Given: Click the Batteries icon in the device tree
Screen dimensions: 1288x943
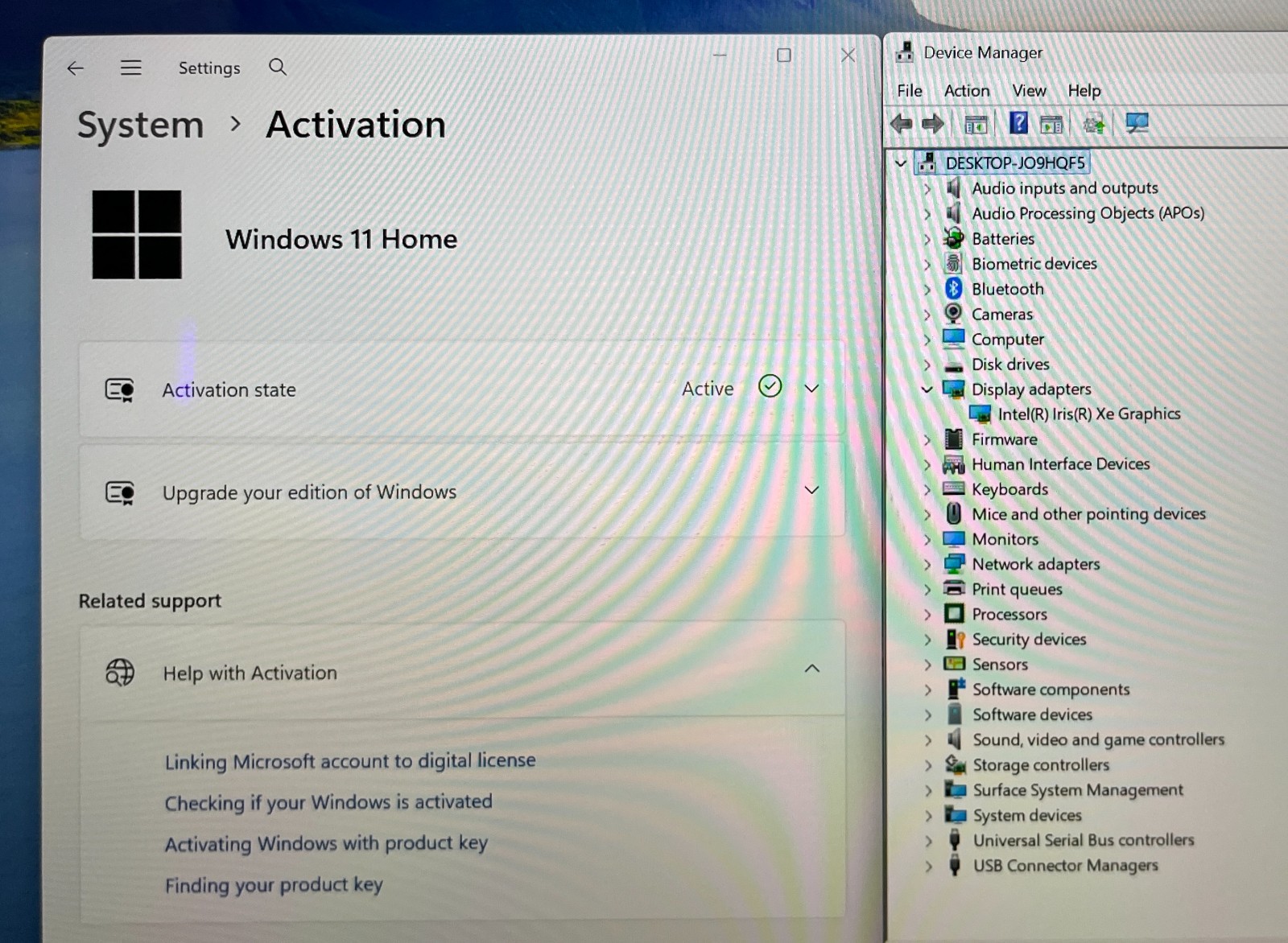Looking at the screenshot, I should coord(953,238).
